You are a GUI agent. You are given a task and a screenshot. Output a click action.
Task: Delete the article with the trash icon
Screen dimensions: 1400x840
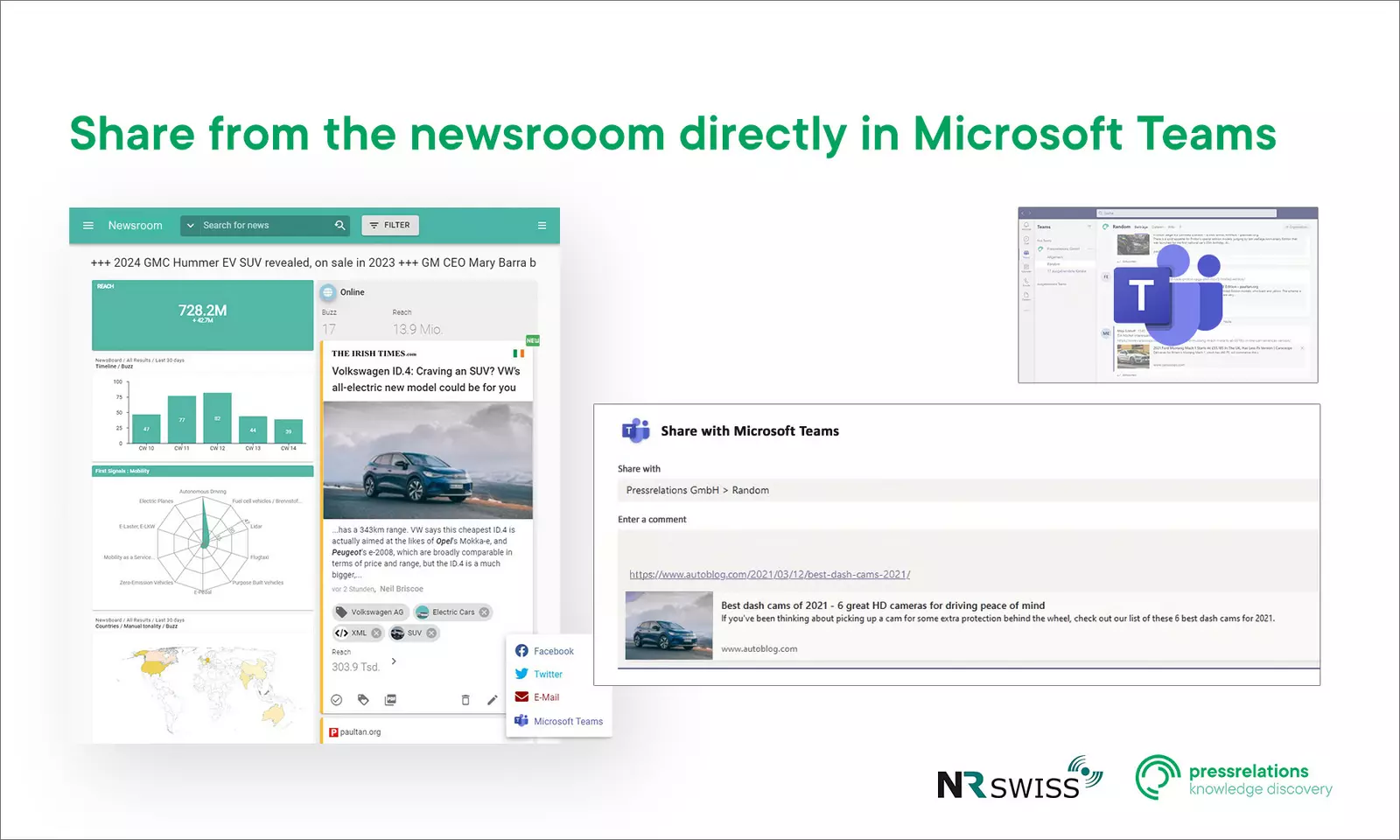(x=465, y=700)
